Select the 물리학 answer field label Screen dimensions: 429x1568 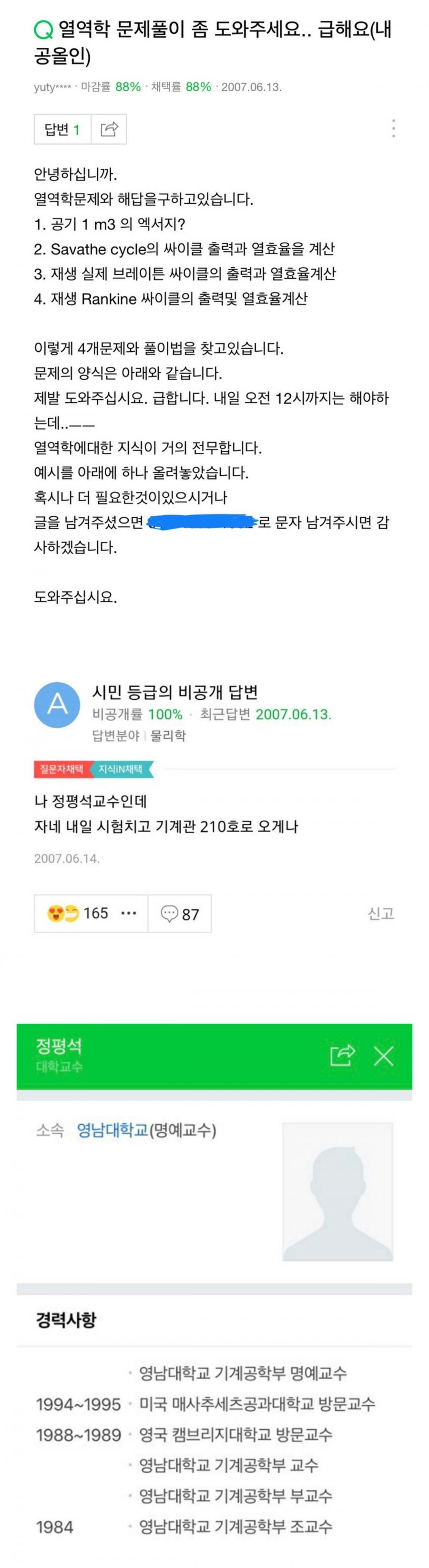pos(168,735)
